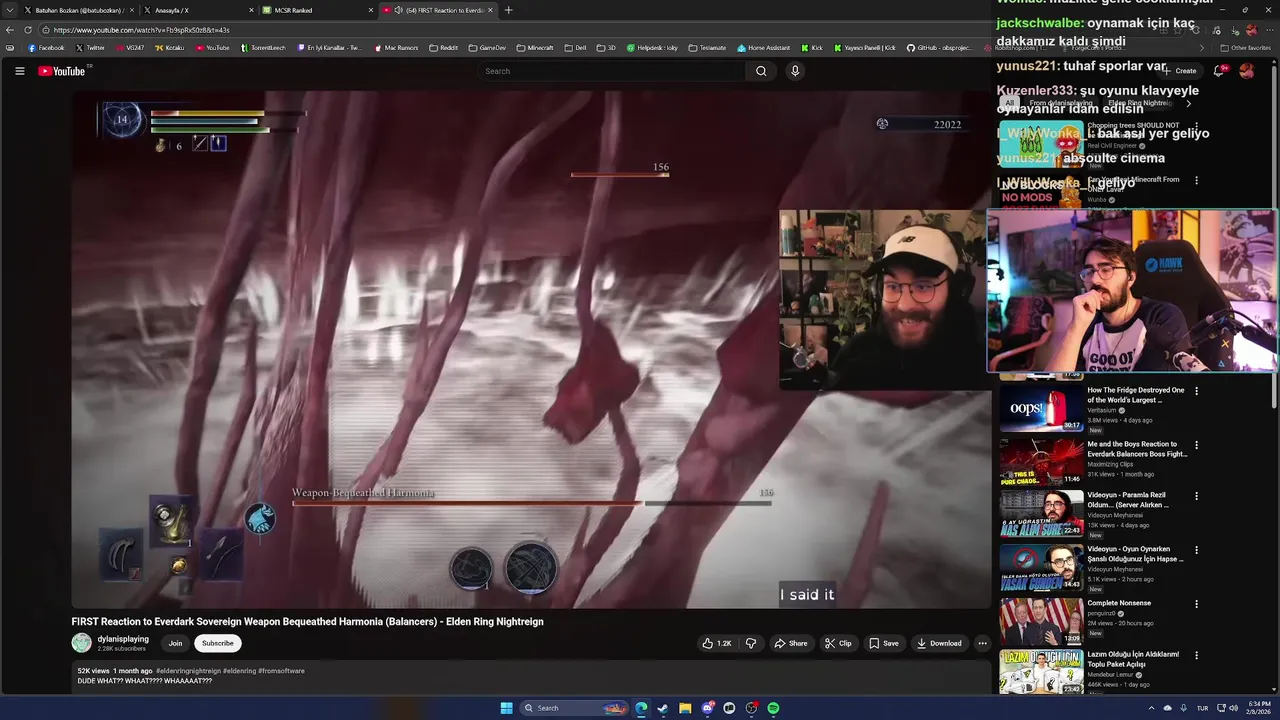The width and height of the screenshot is (1280, 720).
Task: Open Home Assistant bookmark
Action: tap(763, 48)
